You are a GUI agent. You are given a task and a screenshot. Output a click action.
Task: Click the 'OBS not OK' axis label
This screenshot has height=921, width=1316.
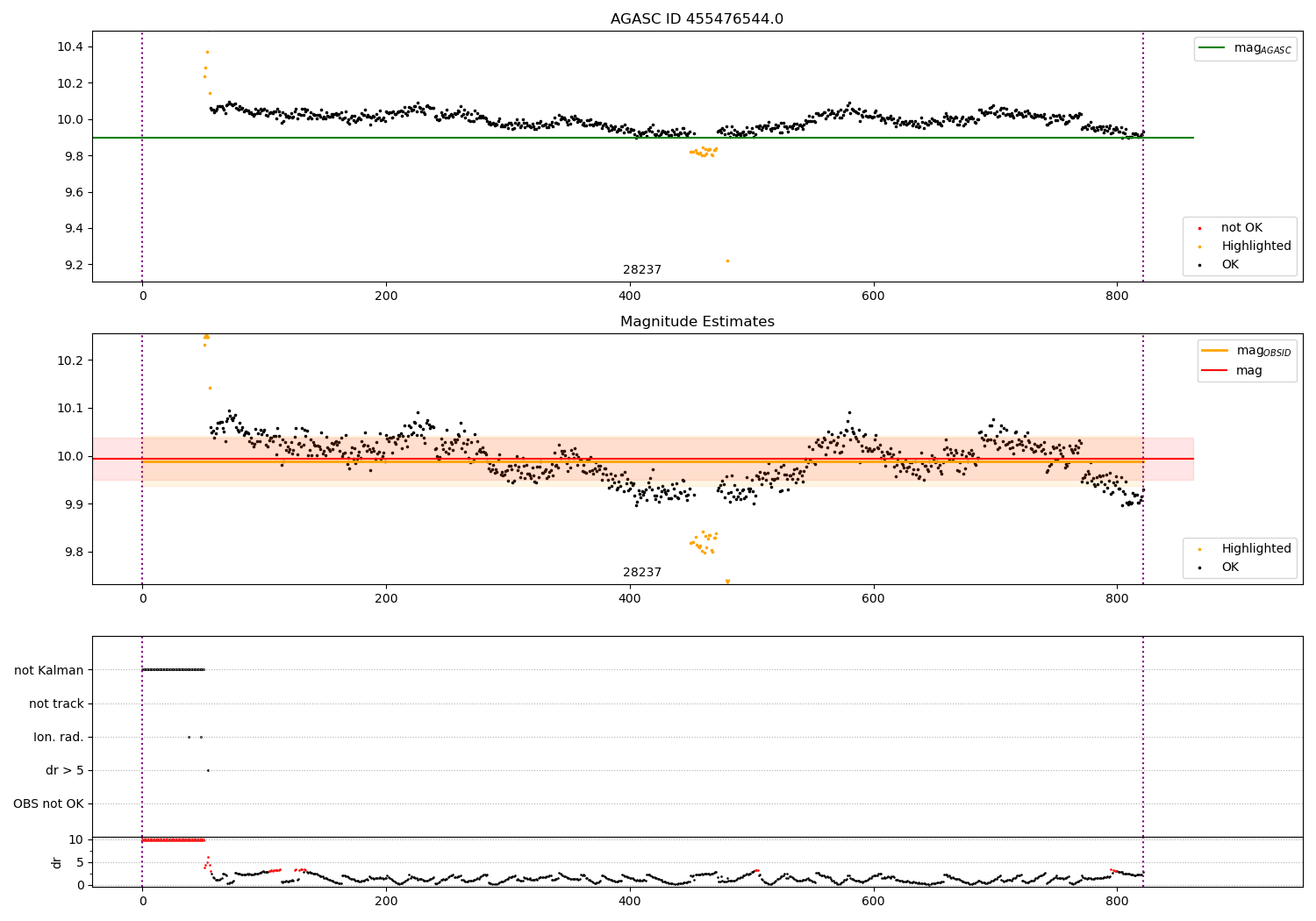point(48,804)
